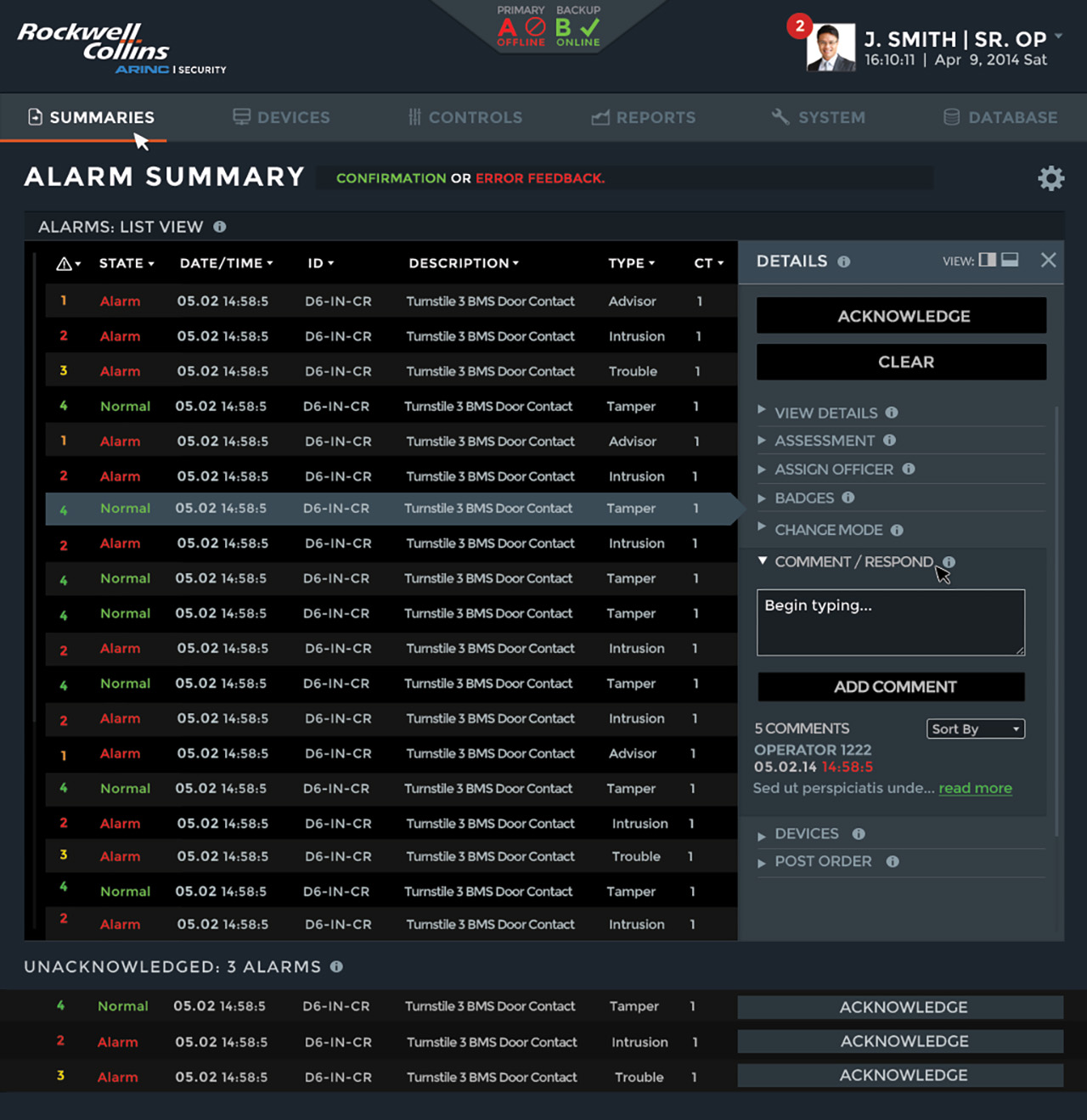Screen dimensions: 1087x1120
Task: Click the info icon beside Unacknowledged alarms
Action: tap(336, 967)
